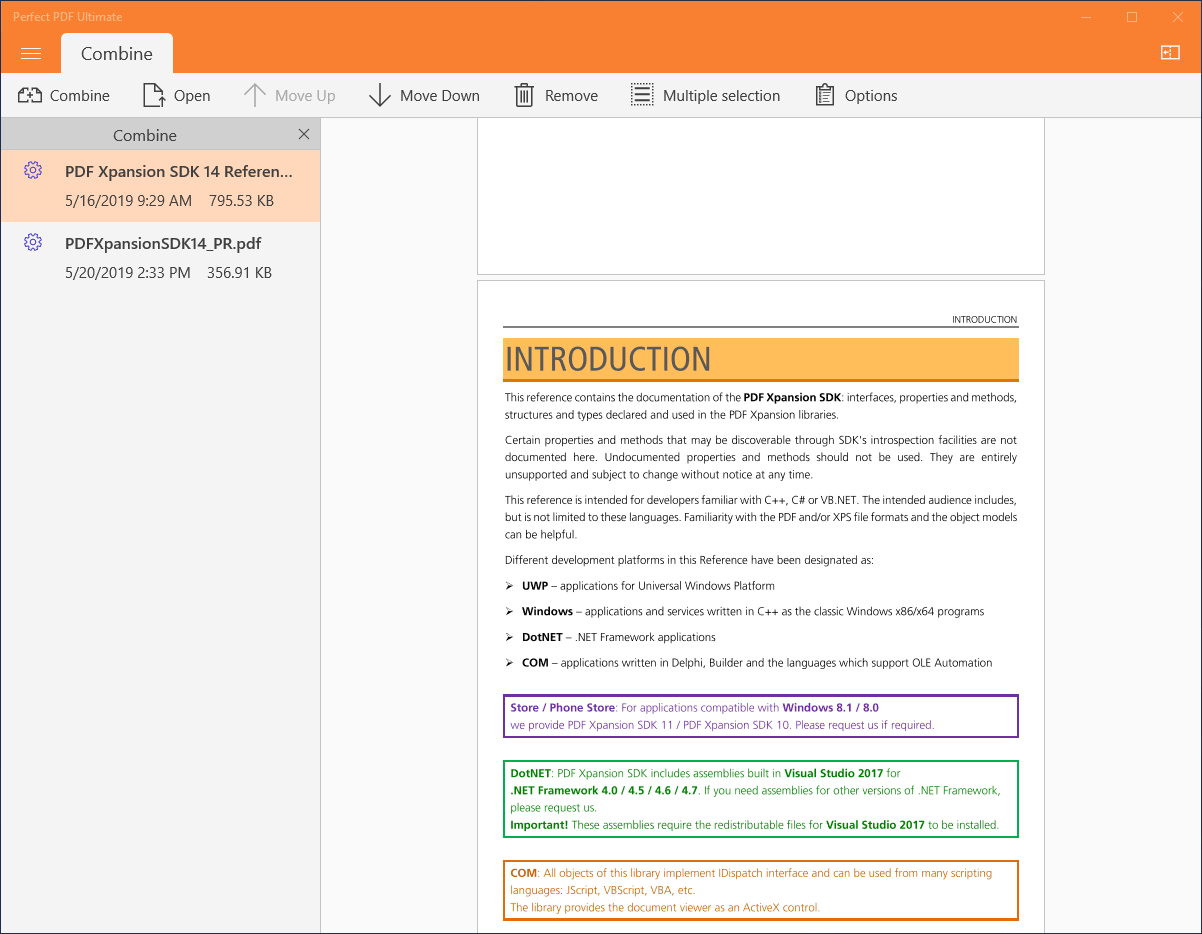Click the Move Up arrow icon
This screenshot has width=1202, height=934.
[x=255, y=95]
